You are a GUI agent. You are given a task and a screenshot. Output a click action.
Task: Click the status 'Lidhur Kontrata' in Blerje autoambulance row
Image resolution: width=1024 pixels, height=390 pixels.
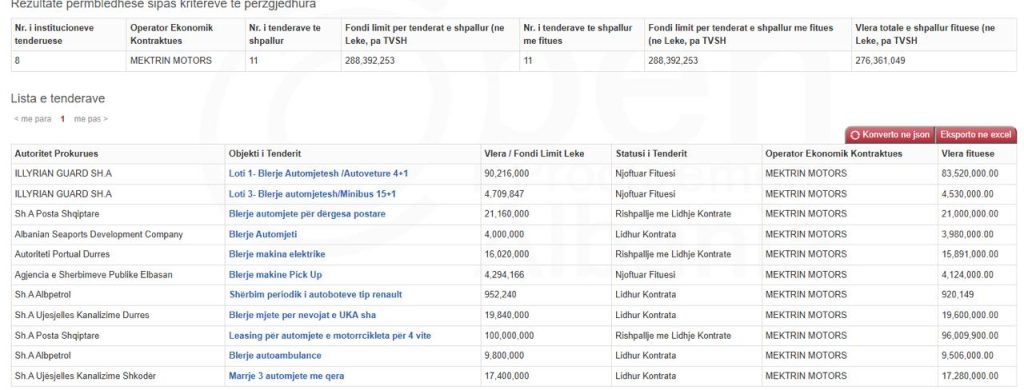645,356
